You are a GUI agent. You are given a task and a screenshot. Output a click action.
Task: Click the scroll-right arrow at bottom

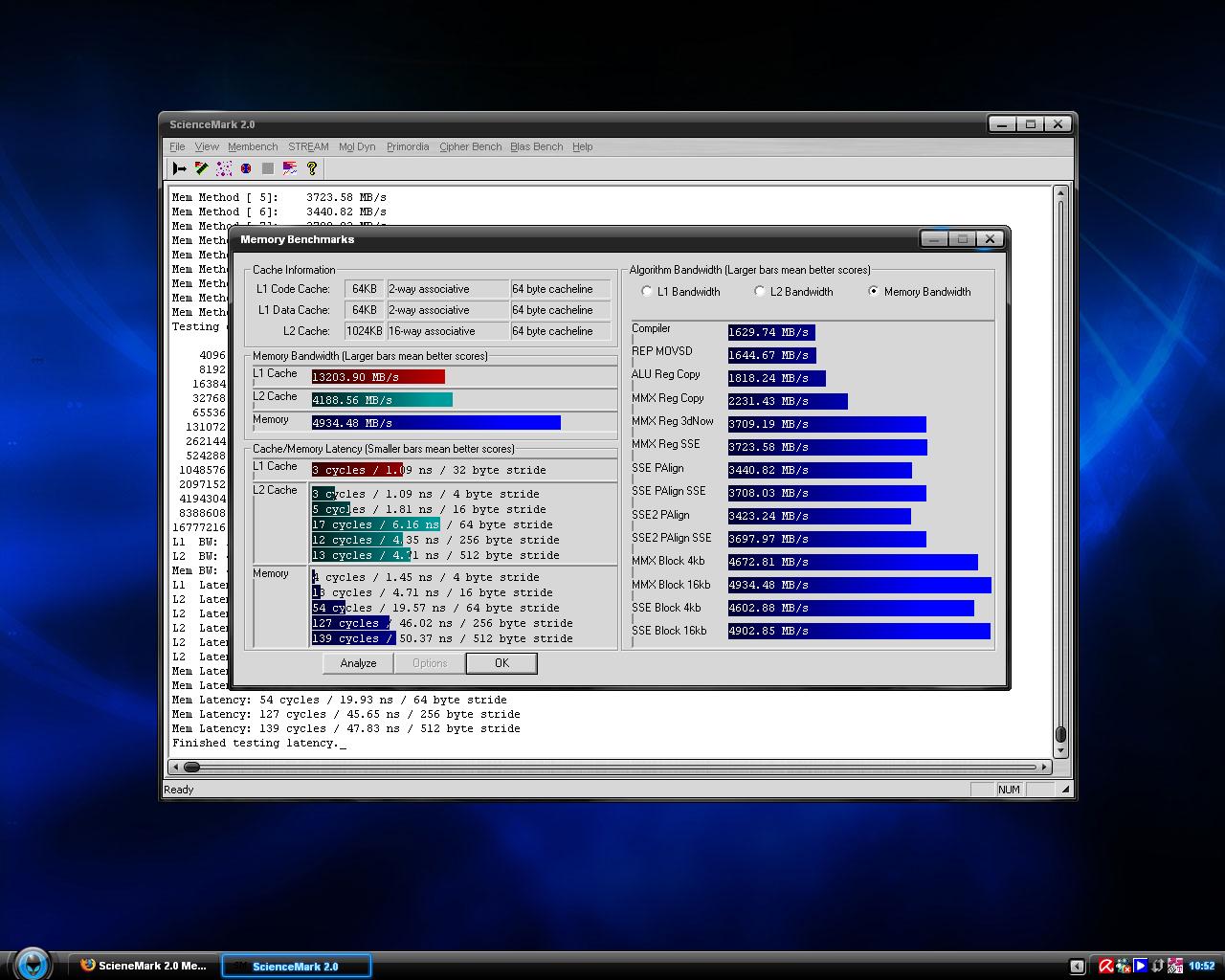[1045, 767]
